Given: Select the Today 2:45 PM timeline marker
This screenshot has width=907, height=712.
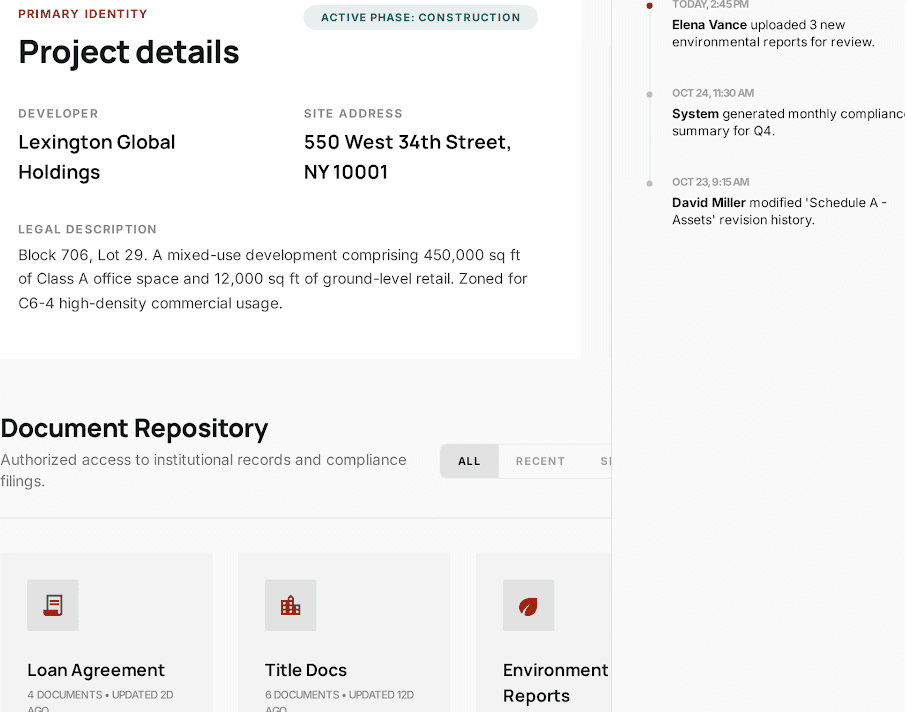Looking at the screenshot, I should click(x=650, y=6).
